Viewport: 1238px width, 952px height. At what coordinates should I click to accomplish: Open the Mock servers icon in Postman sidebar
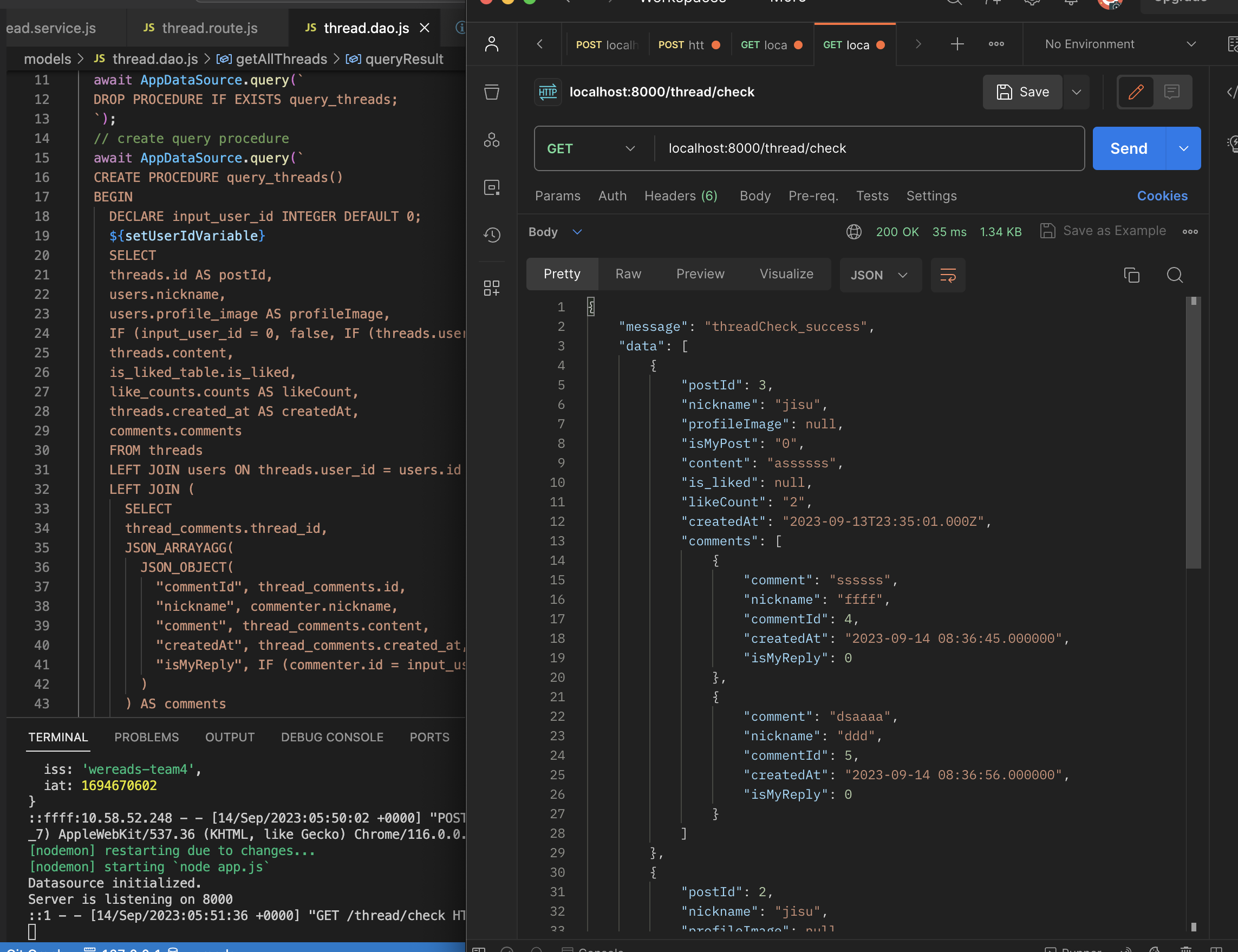tap(491, 187)
